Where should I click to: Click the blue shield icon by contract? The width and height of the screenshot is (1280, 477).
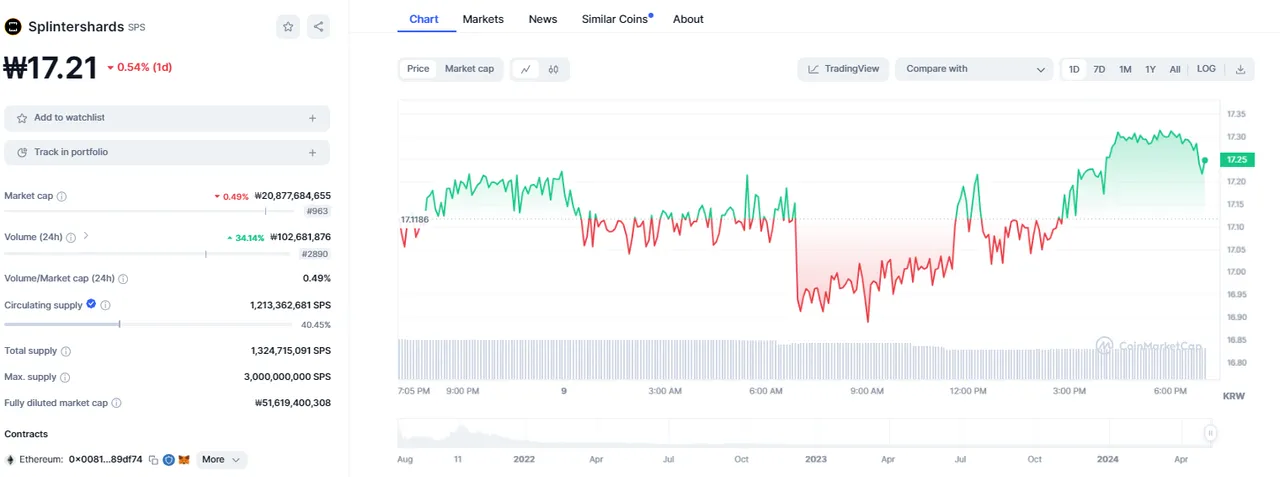pyautogui.click(x=169, y=460)
